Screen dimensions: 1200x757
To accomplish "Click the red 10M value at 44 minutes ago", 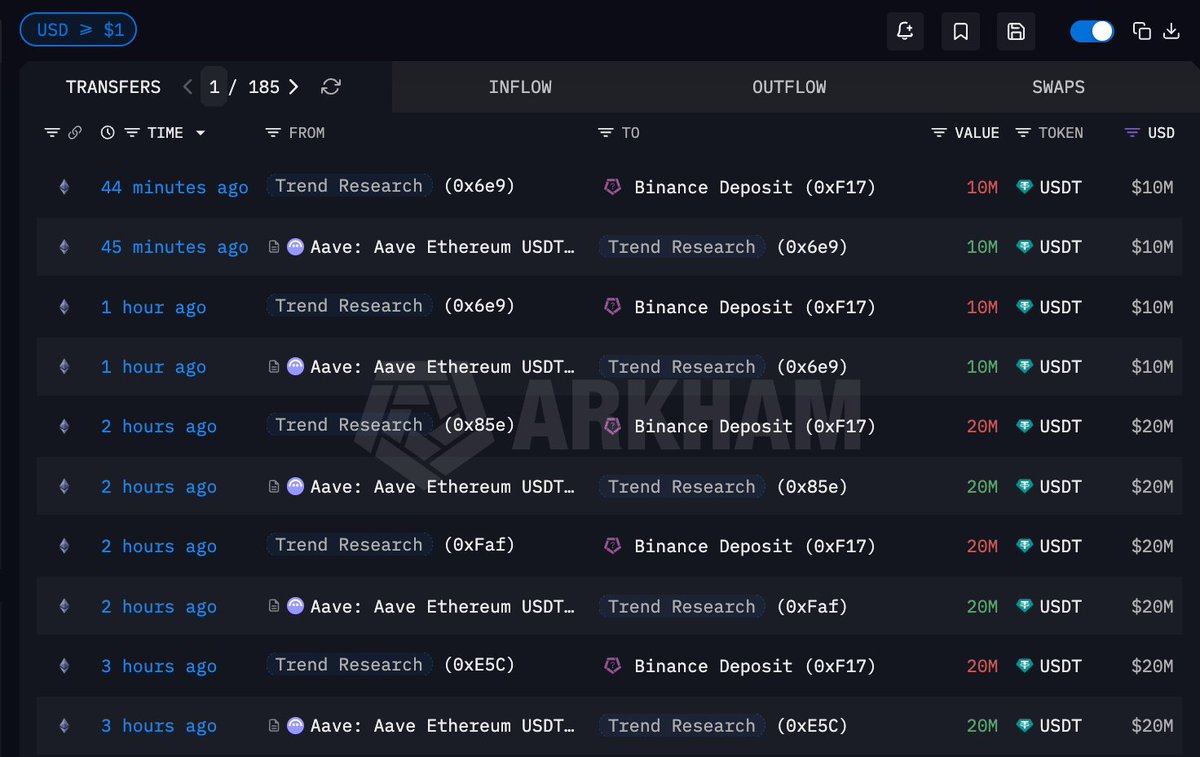I will click(x=982, y=187).
